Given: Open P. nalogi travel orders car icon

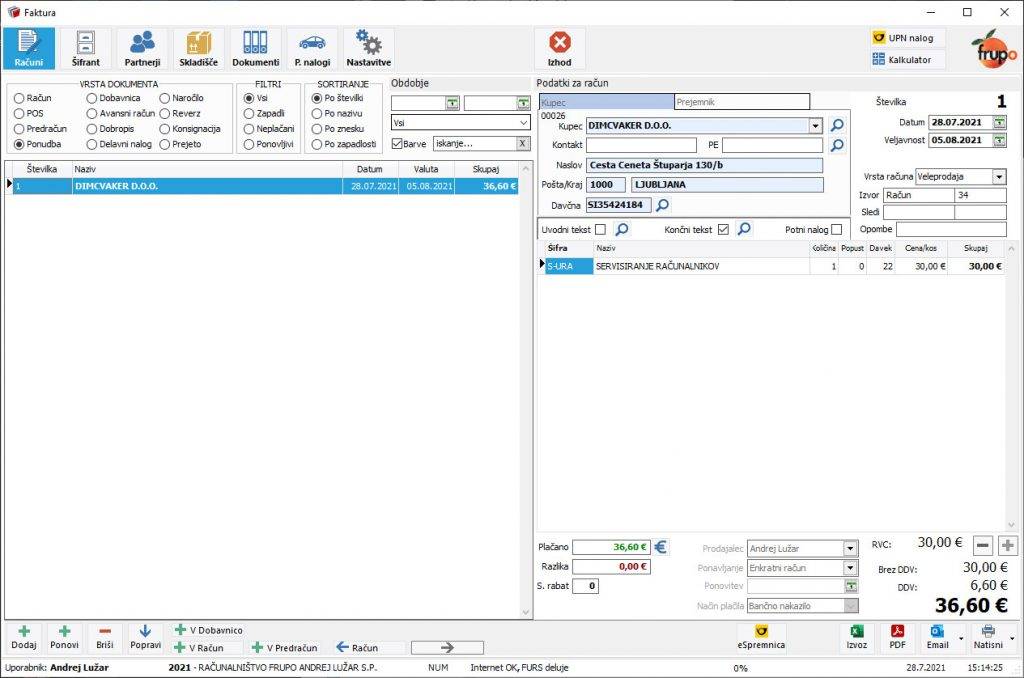Looking at the screenshot, I should point(312,48).
